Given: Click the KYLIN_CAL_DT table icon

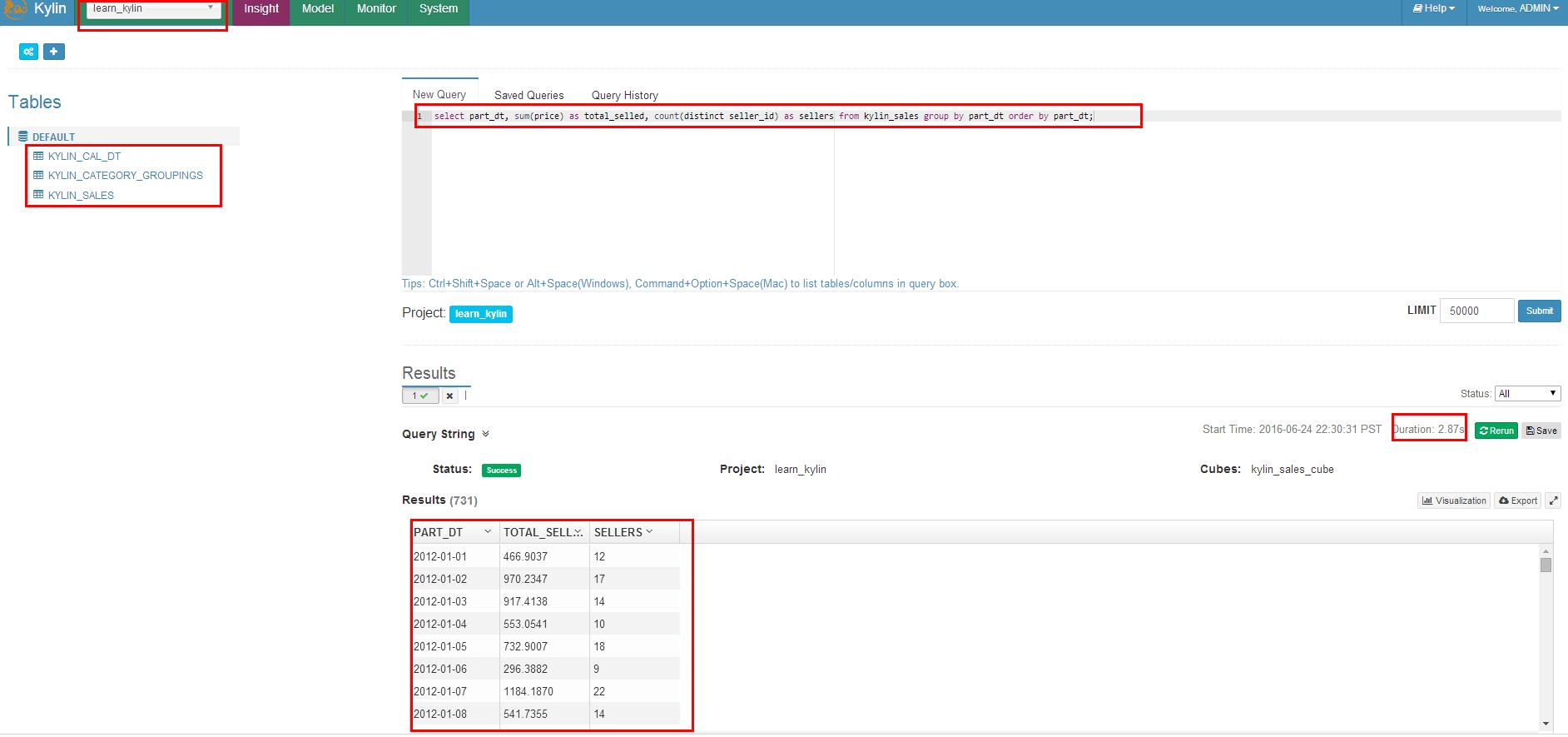Looking at the screenshot, I should (x=38, y=156).
